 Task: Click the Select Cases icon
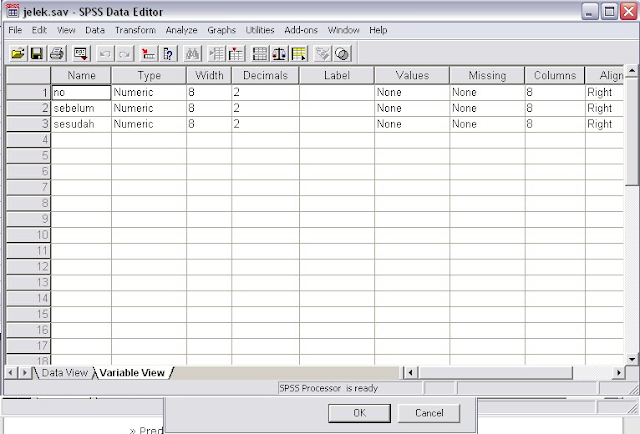tap(299, 53)
